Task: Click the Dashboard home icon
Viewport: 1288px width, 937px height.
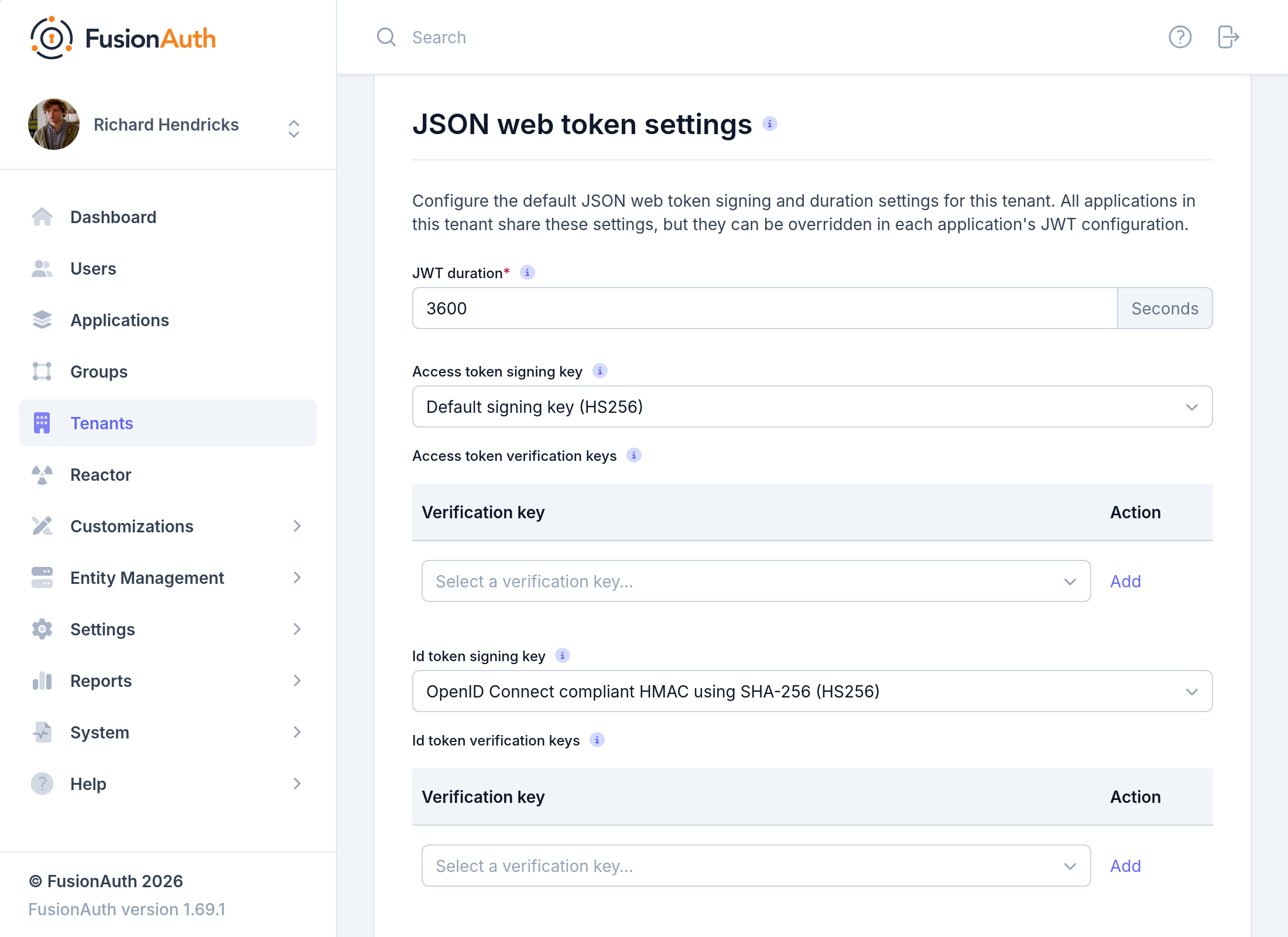Action: (42, 217)
